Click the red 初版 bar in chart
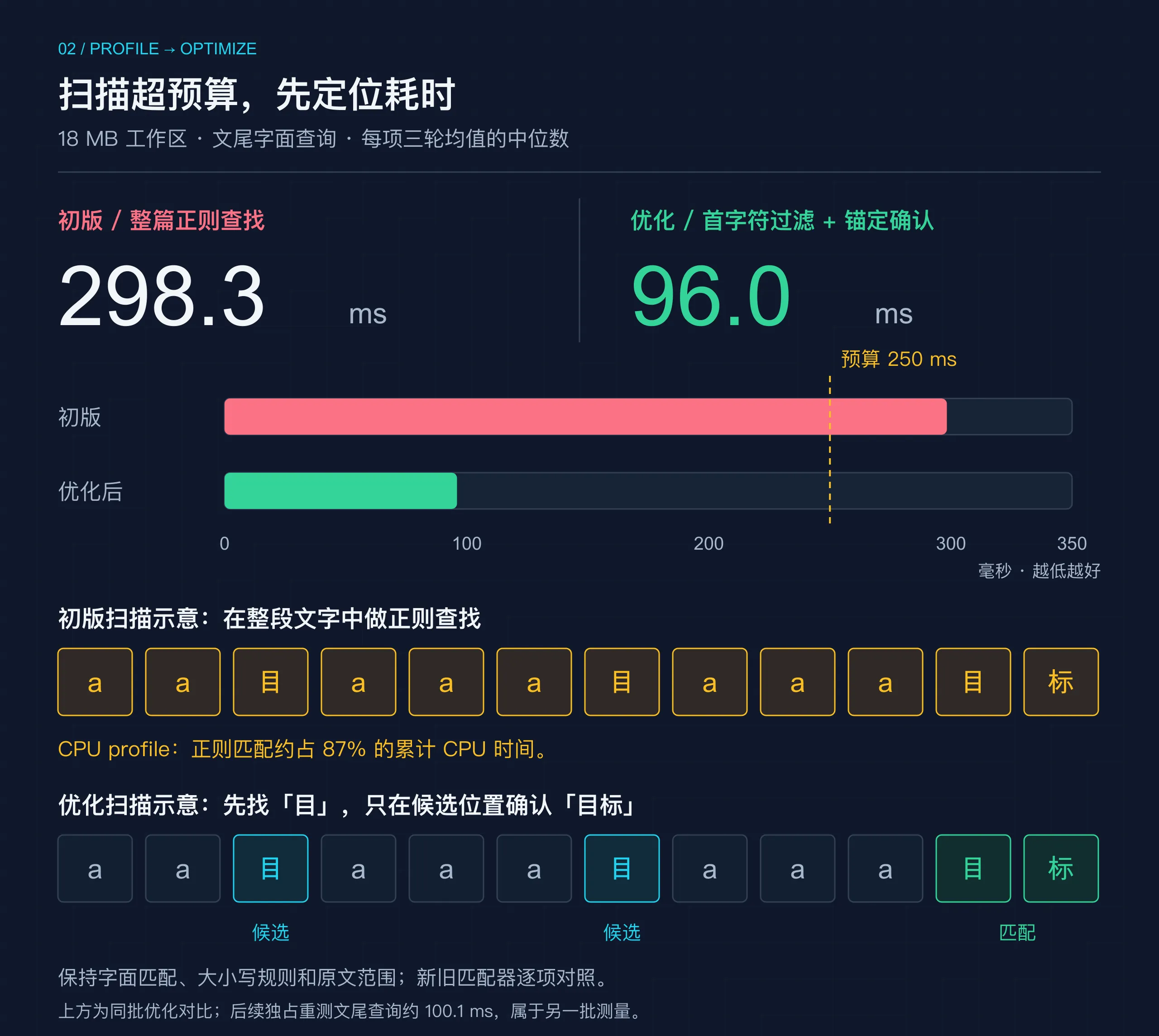The height and width of the screenshot is (1036, 1159). (585, 417)
